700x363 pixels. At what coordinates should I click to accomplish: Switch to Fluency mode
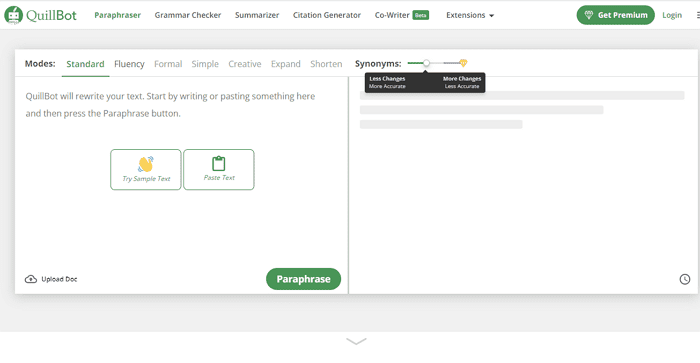pyautogui.click(x=129, y=64)
